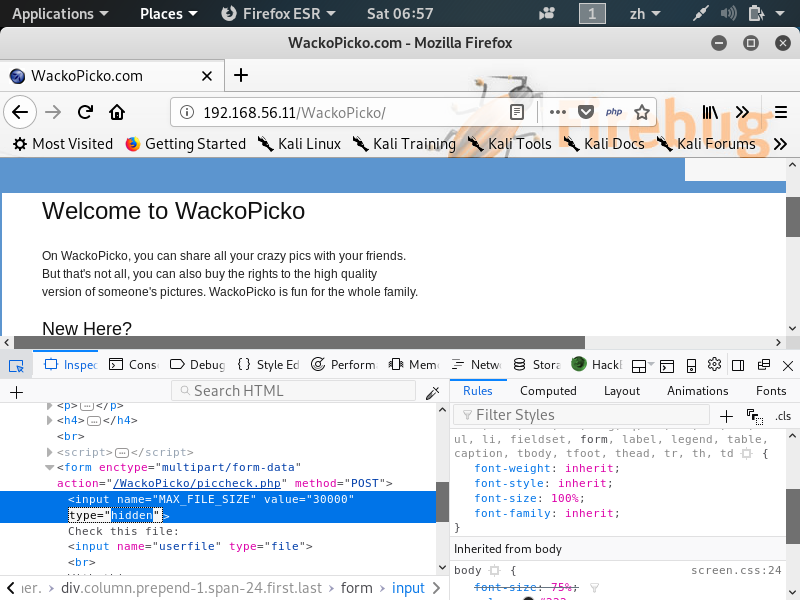Click the Search HTML field
This screenshot has height=600, width=800.
pos(293,391)
